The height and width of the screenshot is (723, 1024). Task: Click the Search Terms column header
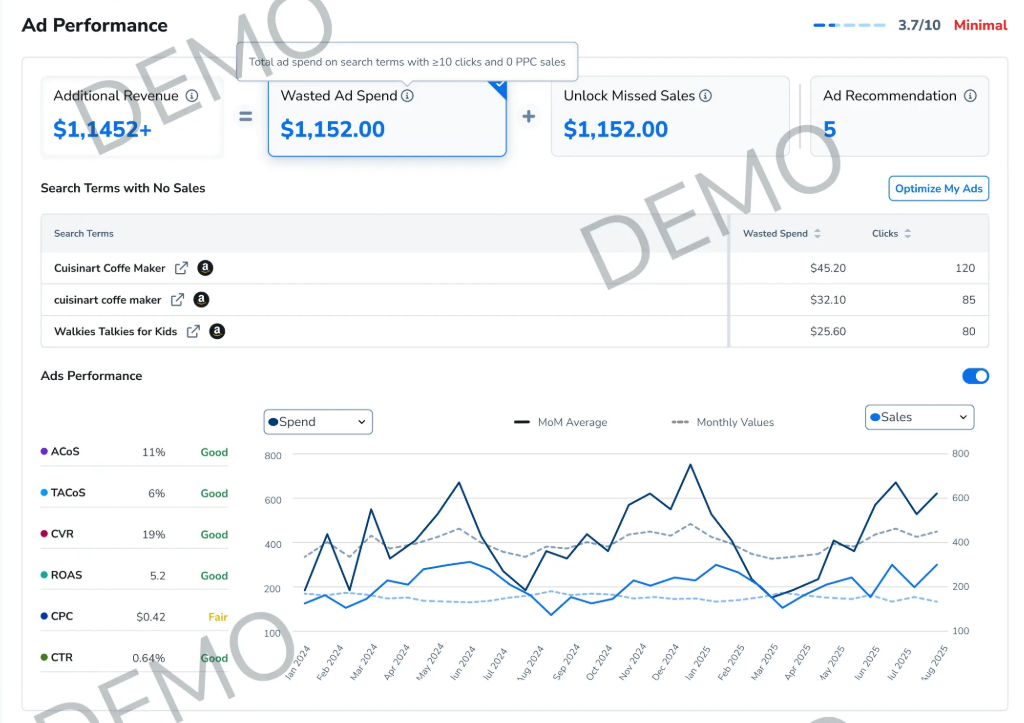[x=84, y=234]
